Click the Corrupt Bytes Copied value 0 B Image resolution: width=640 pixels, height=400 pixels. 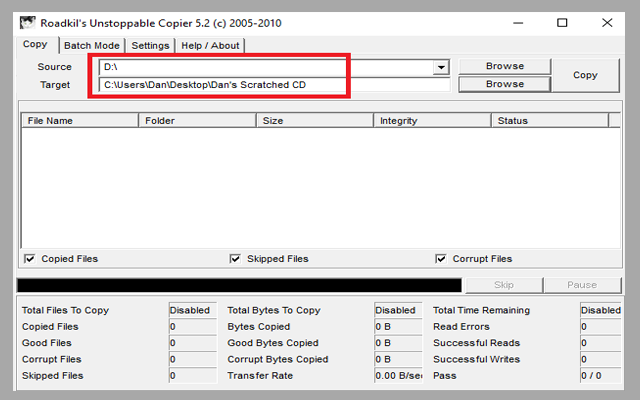[x=398, y=359]
